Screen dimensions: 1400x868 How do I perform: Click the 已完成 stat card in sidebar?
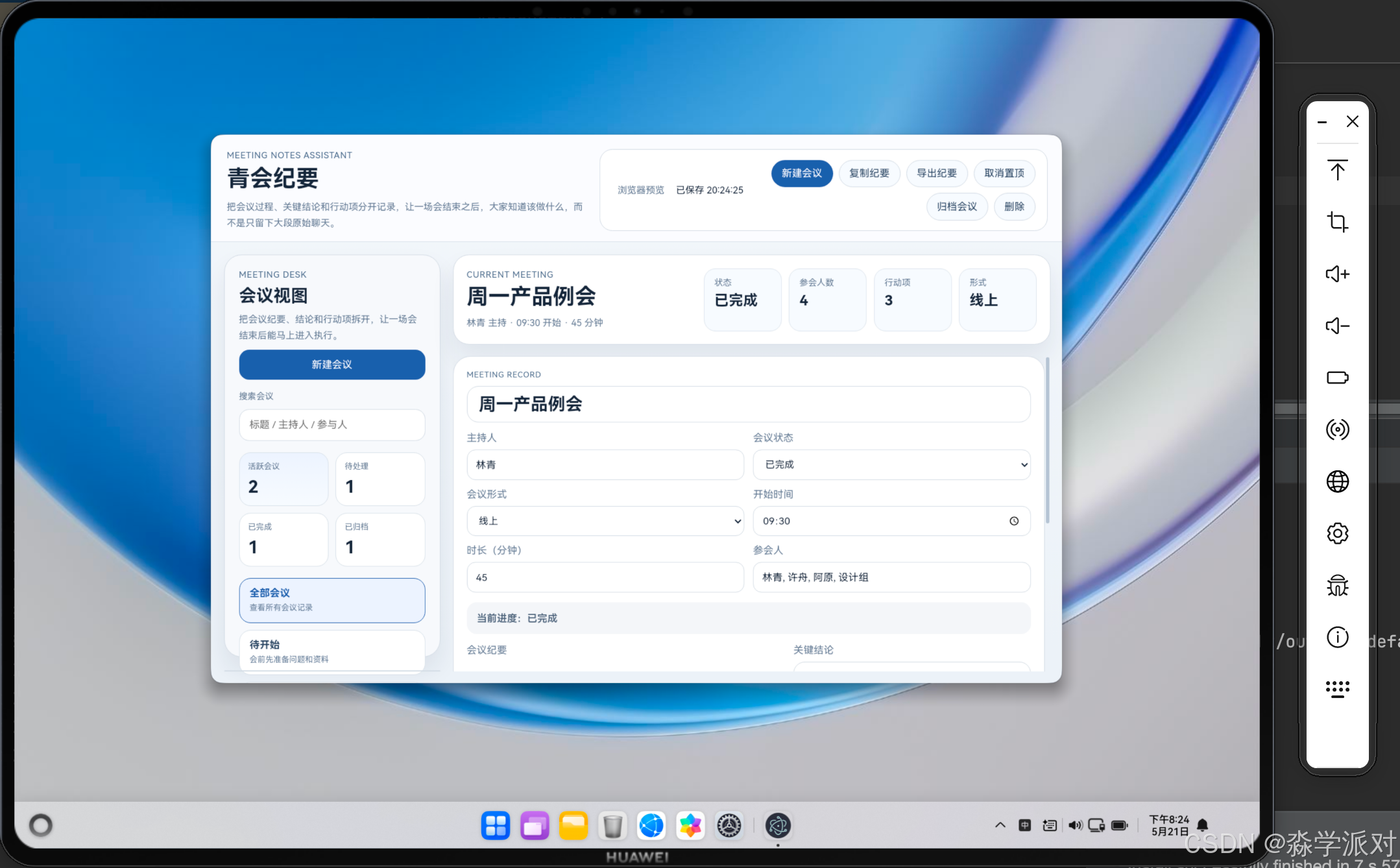pos(284,540)
